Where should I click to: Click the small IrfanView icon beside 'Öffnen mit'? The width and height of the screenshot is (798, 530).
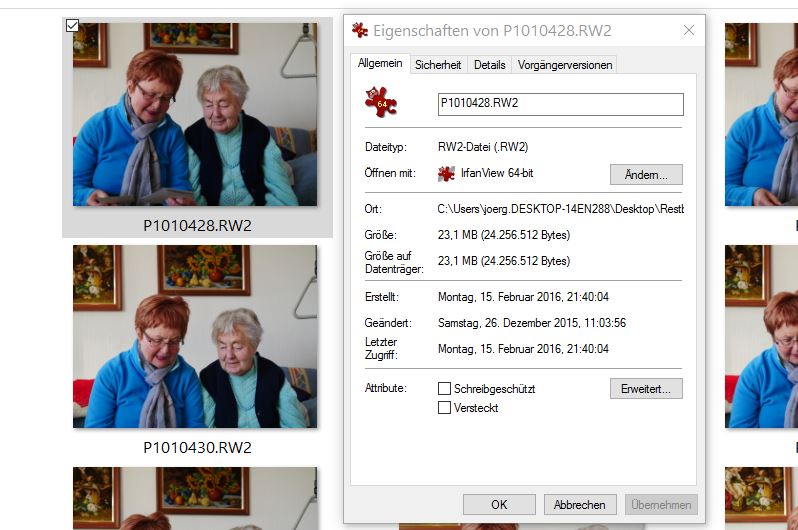446,174
